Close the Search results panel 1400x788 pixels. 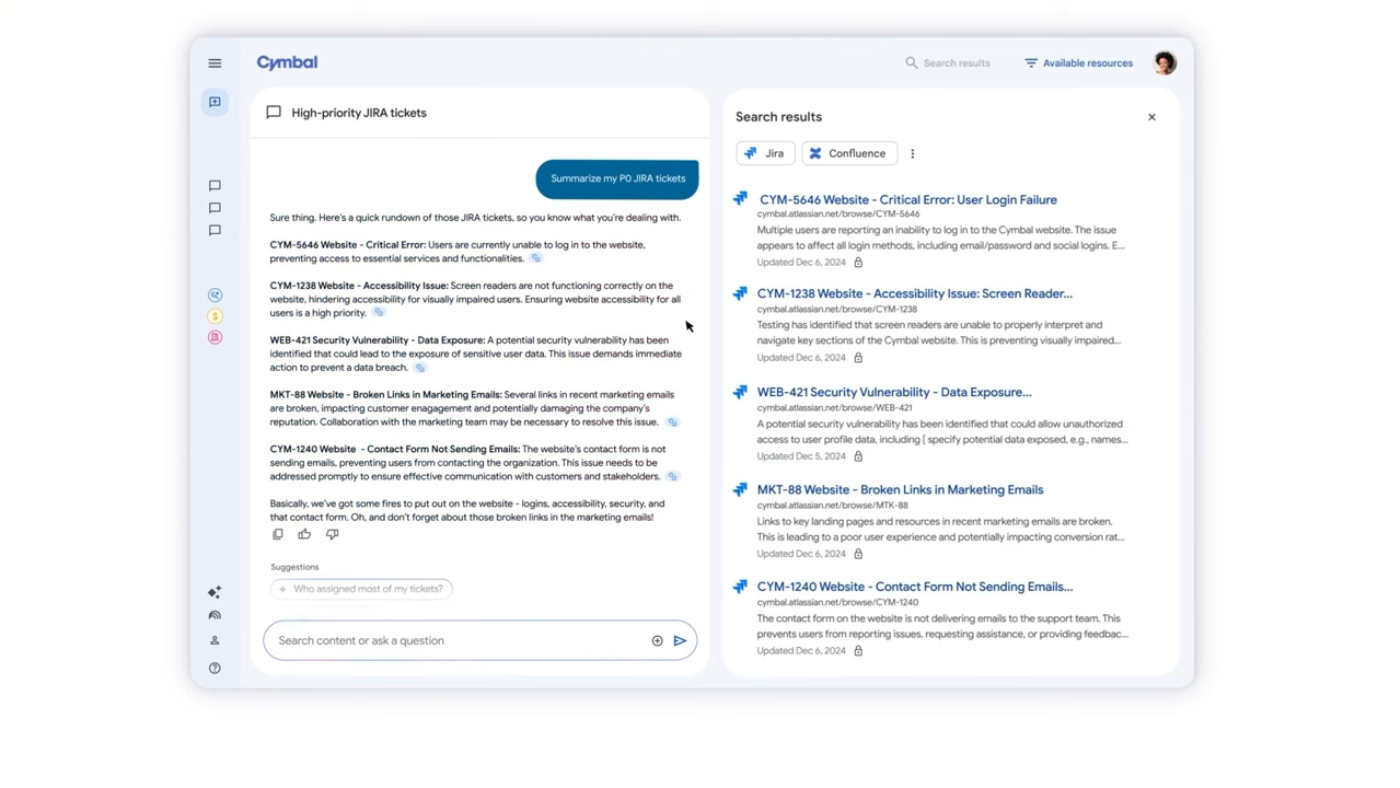click(x=1152, y=117)
